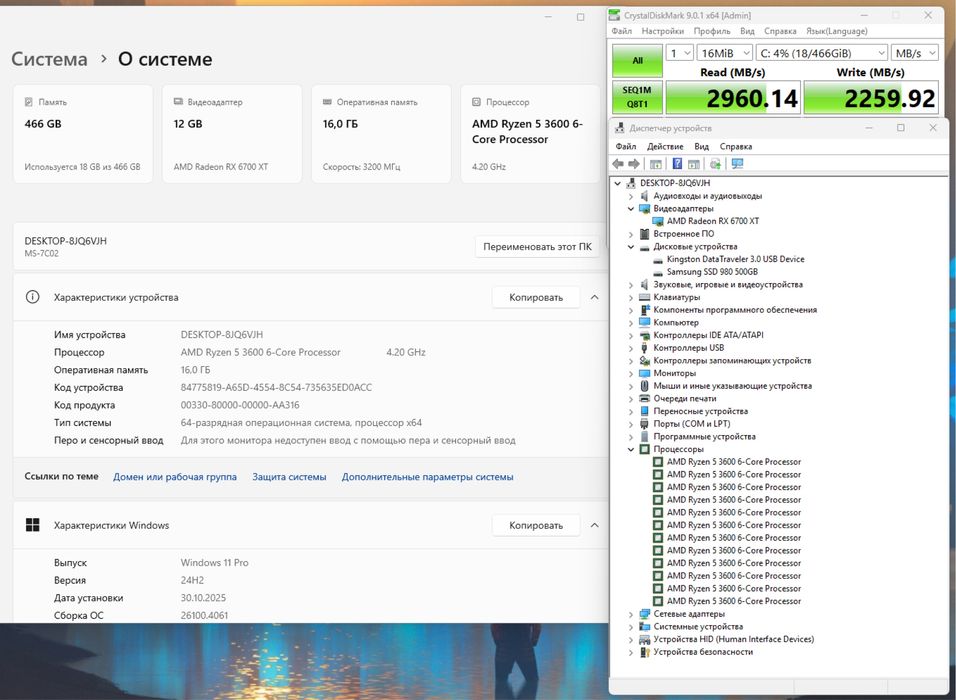Run the SEQ1M Q8T1 benchmark test
Screen dimensions: 956x700
(x=636, y=98)
